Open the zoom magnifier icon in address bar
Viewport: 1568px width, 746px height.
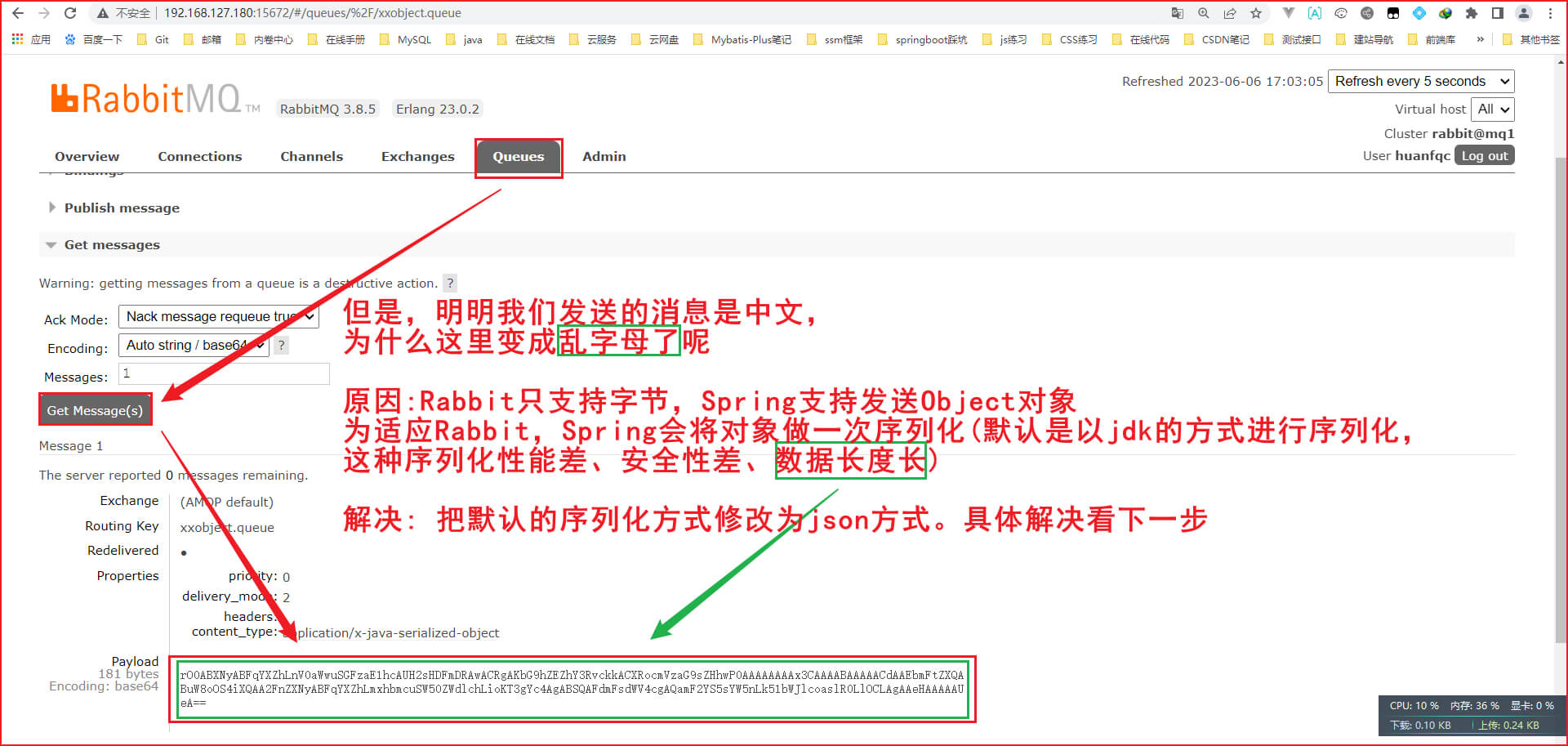tap(1203, 13)
